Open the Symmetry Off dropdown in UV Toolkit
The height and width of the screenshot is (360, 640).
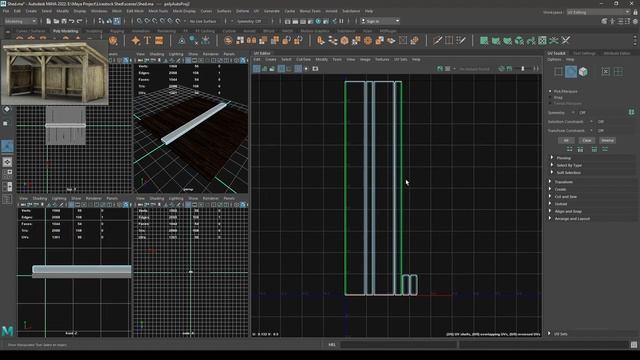[573, 113]
